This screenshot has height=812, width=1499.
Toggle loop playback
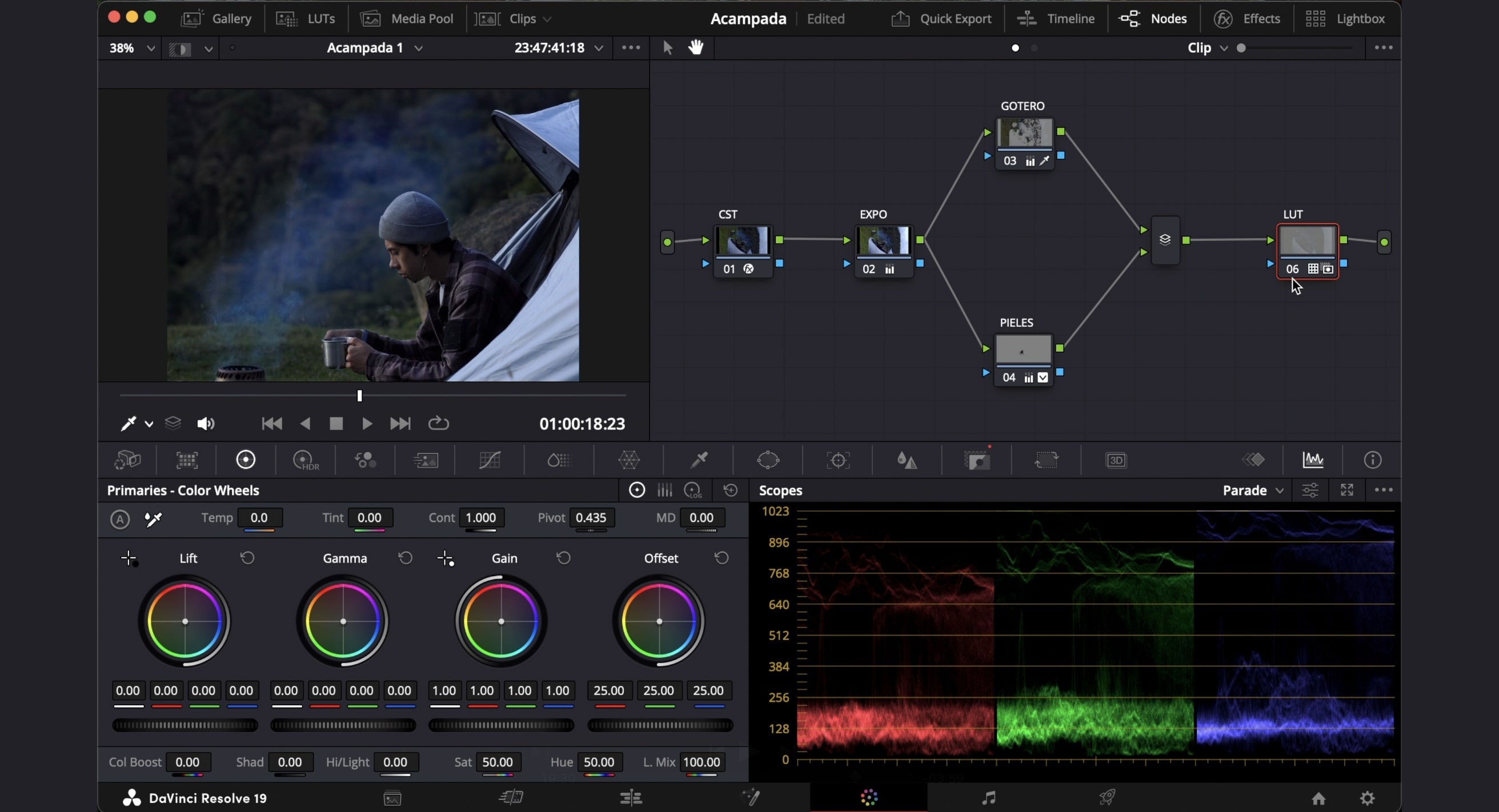tap(438, 424)
